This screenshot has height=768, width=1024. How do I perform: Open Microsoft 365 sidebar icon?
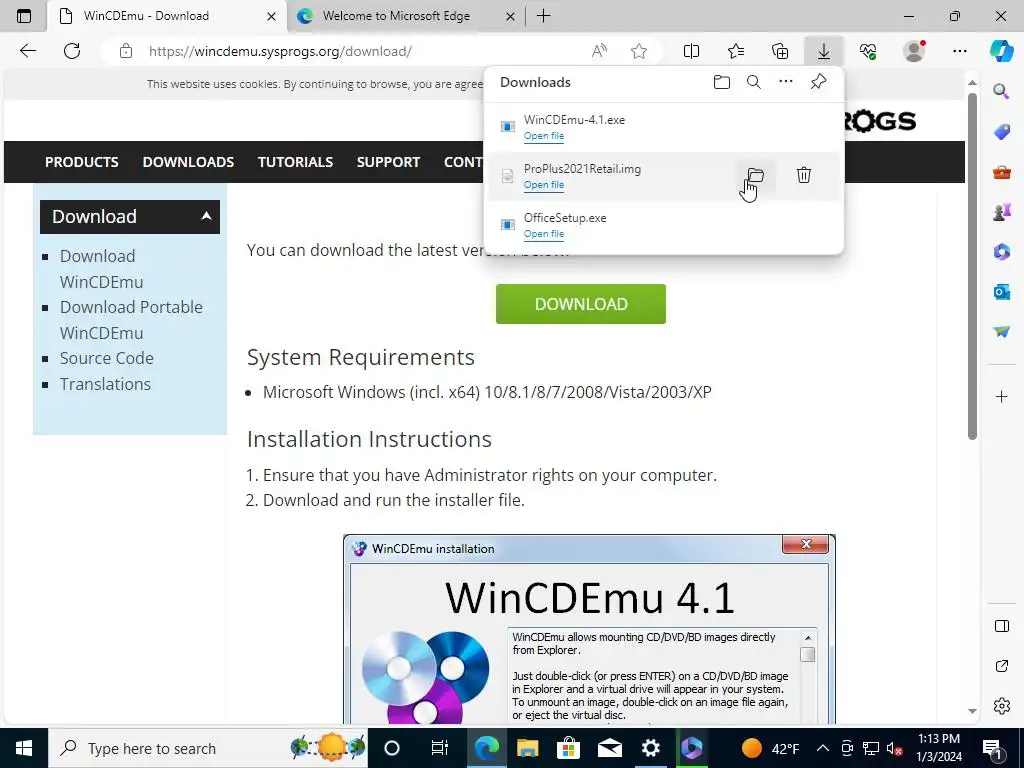[1001, 251]
